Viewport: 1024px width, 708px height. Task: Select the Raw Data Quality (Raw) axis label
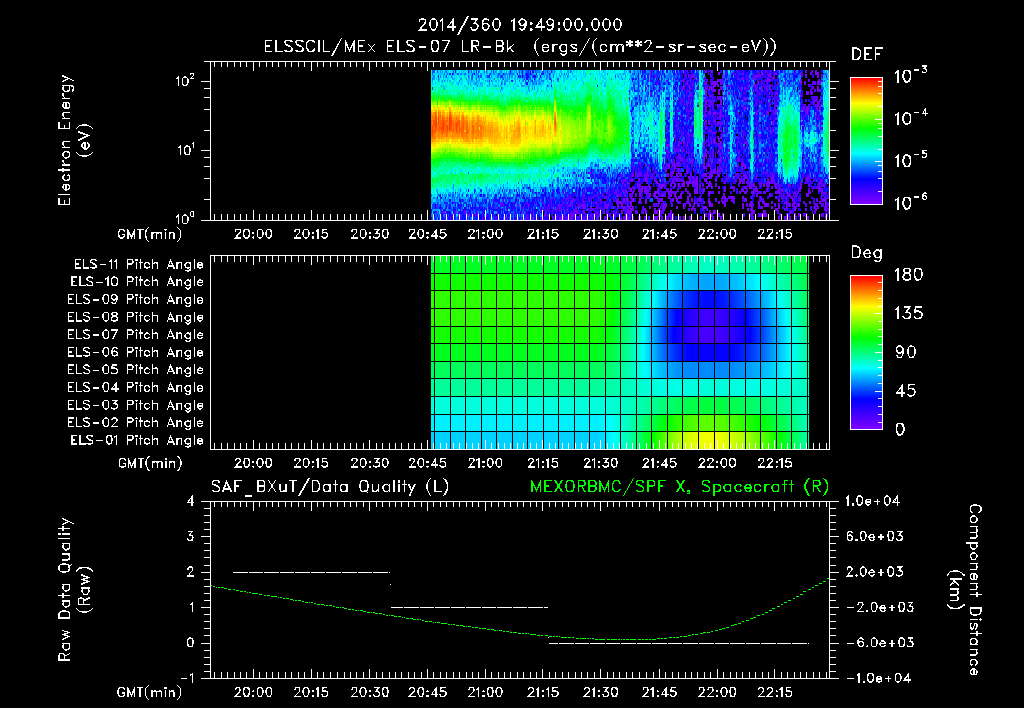tap(74, 590)
